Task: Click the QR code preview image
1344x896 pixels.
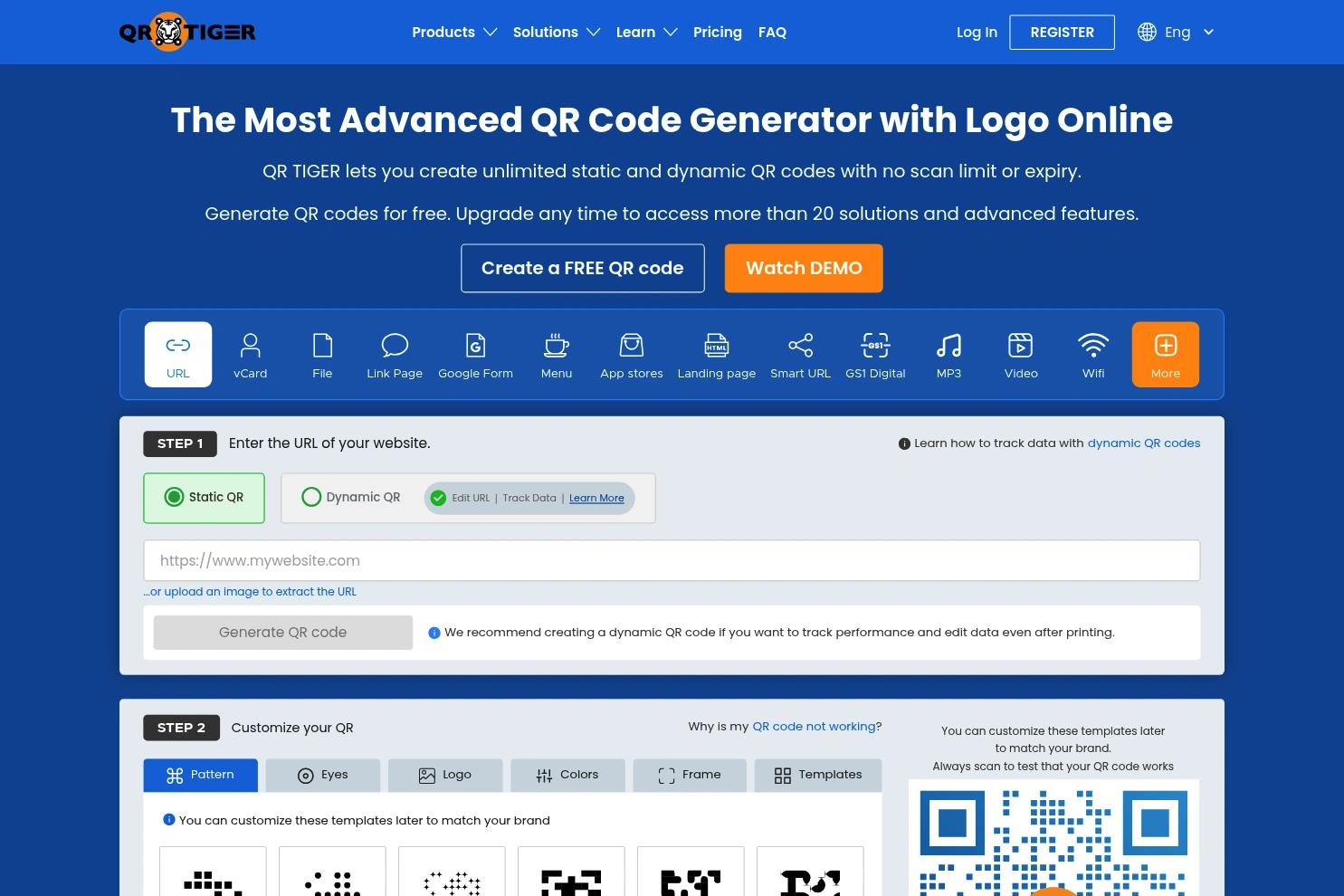Action: pos(1053,838)
